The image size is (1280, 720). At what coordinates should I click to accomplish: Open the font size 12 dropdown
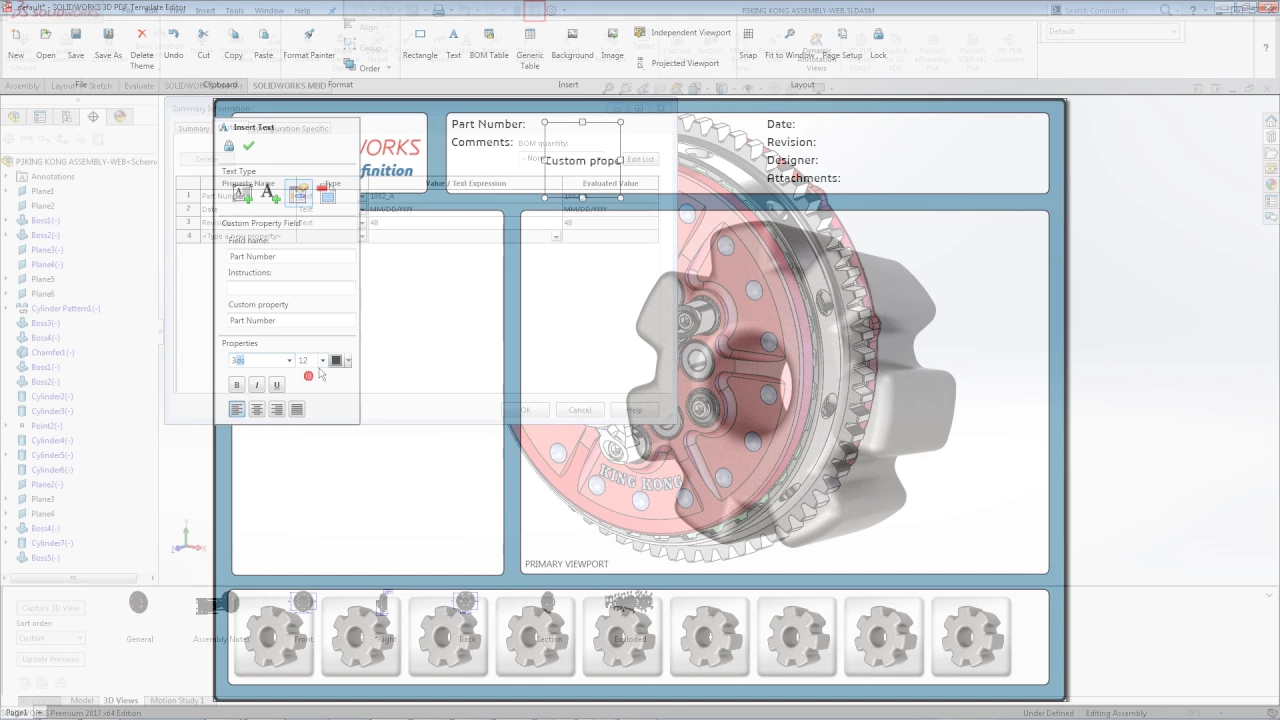[322, 361]
